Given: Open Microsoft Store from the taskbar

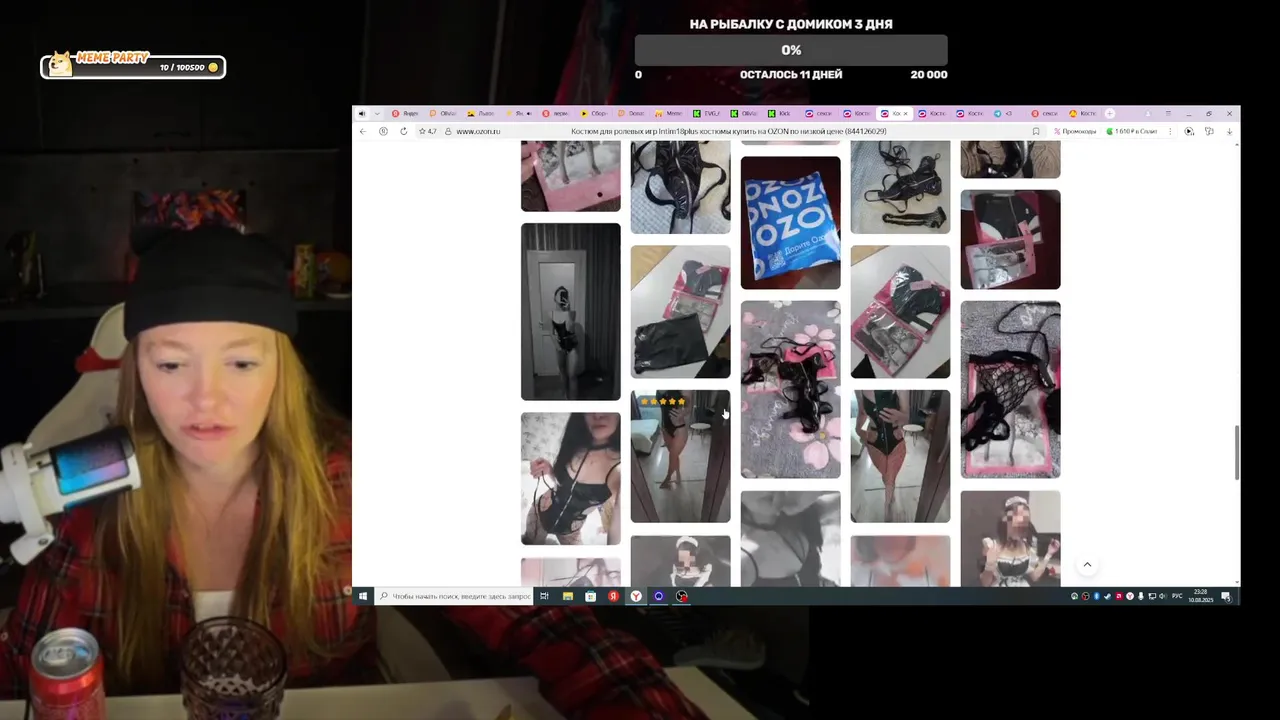Looking at the screenshot, I should (591, 596).
